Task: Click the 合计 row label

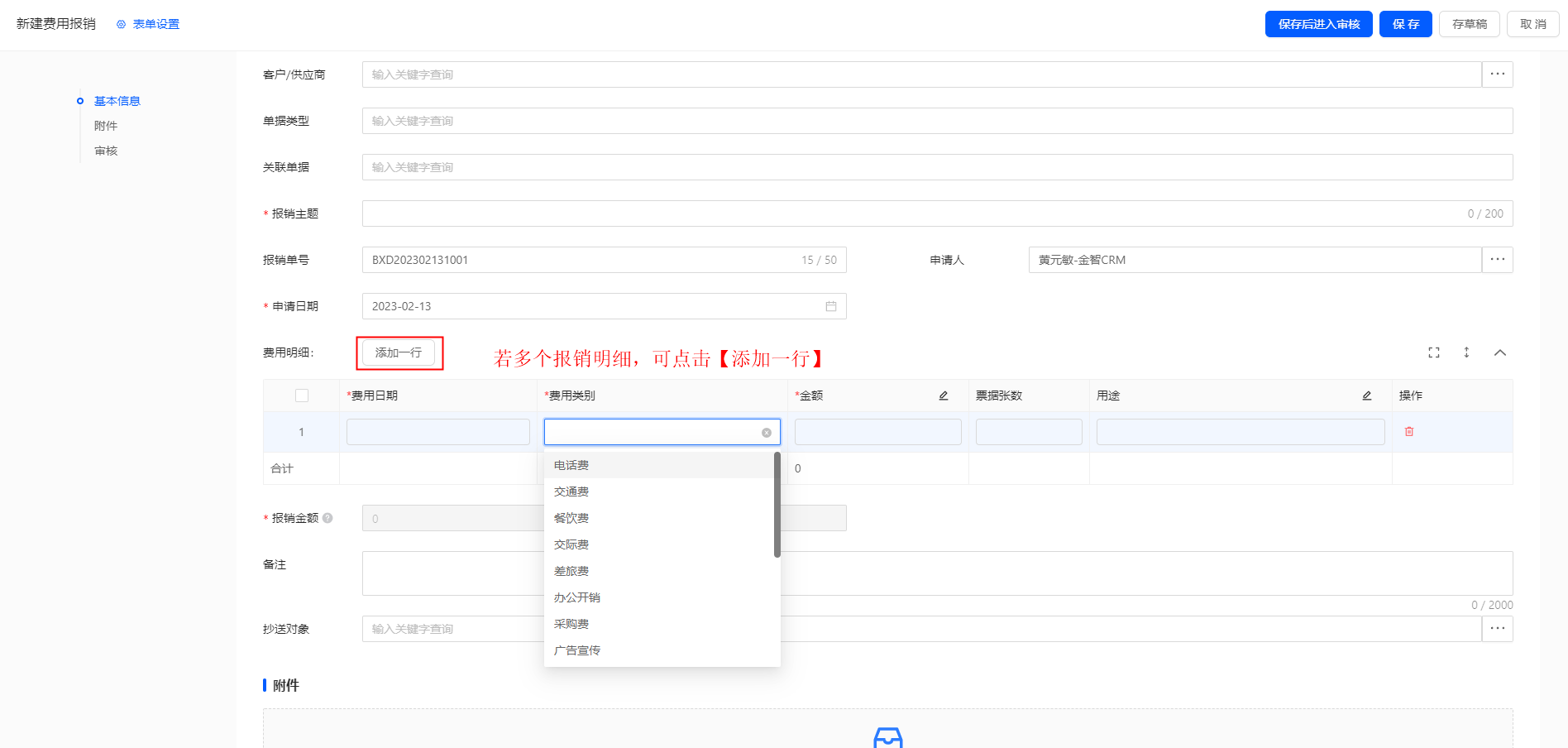Action: click(x=282, y=468)
